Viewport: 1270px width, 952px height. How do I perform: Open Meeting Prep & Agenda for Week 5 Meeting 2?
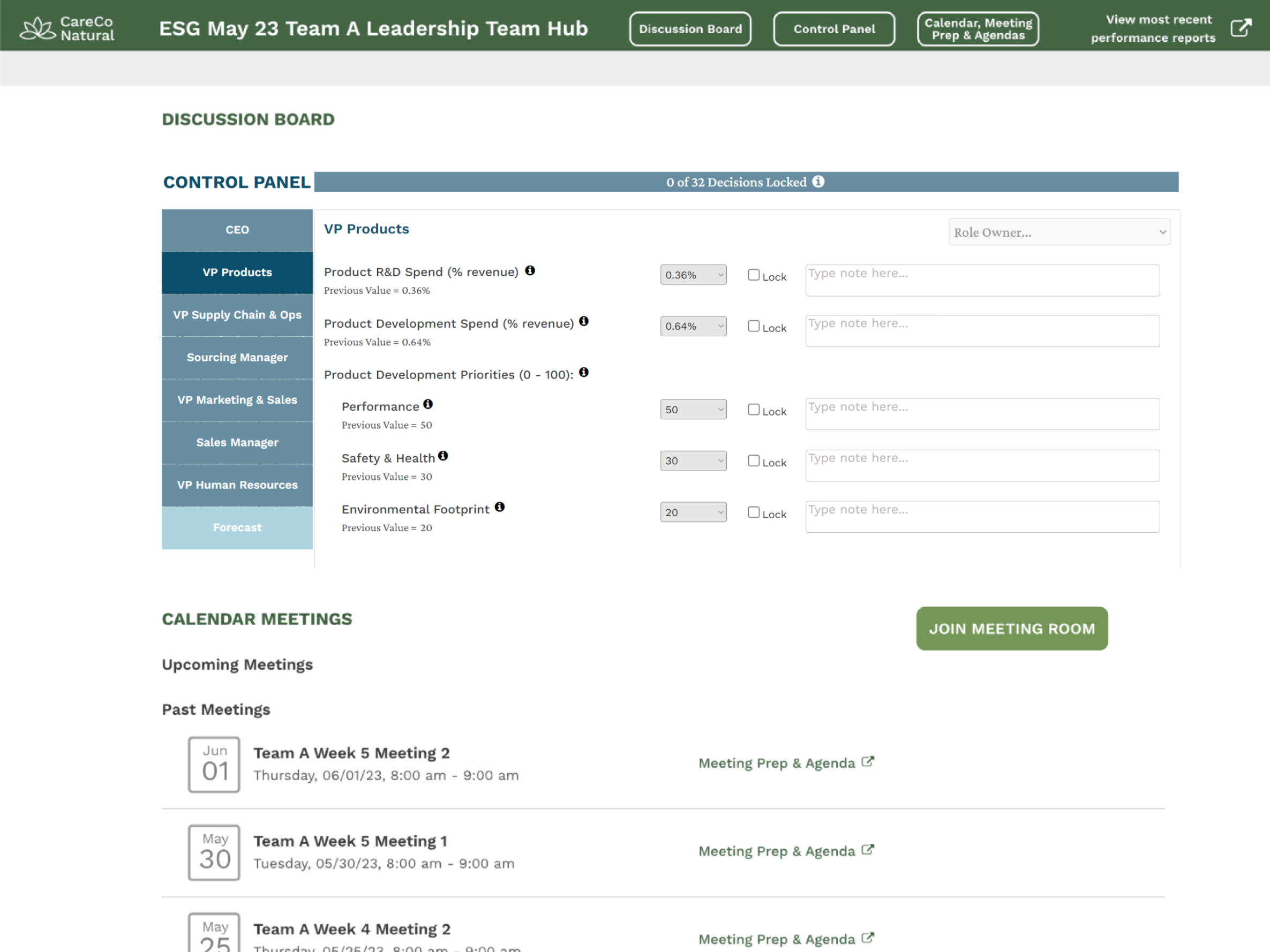pyautogui.click(x=785, y=763)
